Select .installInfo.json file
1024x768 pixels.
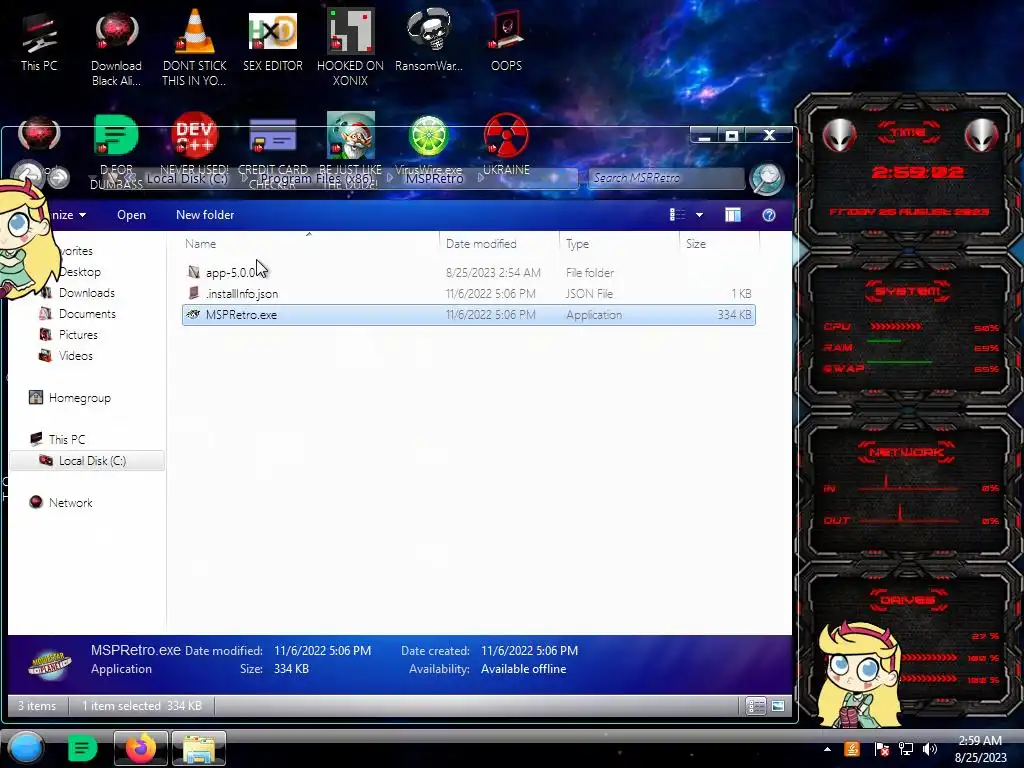point(469,293)
